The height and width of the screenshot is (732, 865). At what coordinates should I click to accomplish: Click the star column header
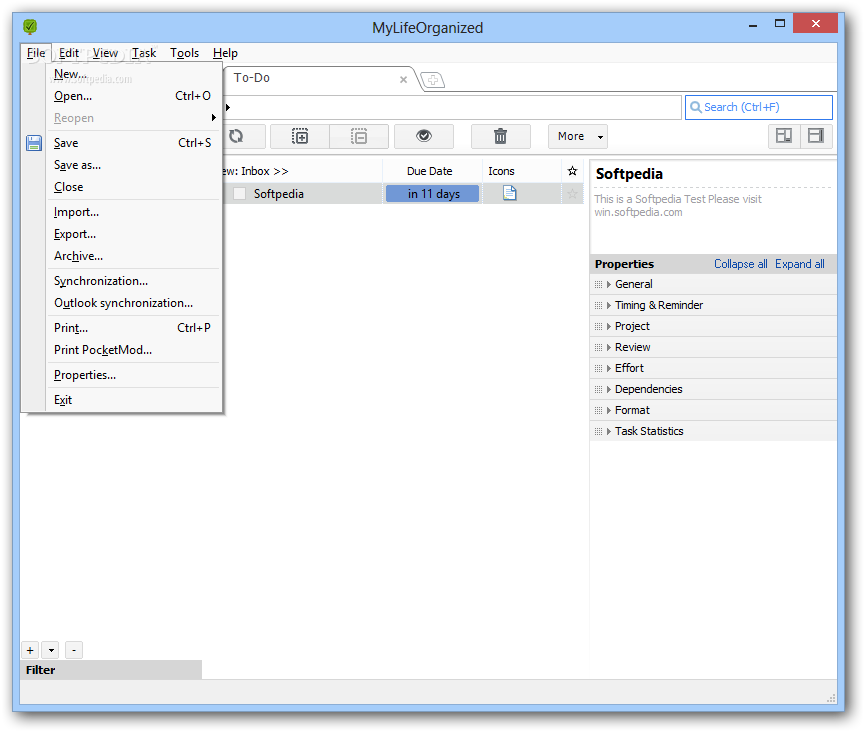pos(572,171)
